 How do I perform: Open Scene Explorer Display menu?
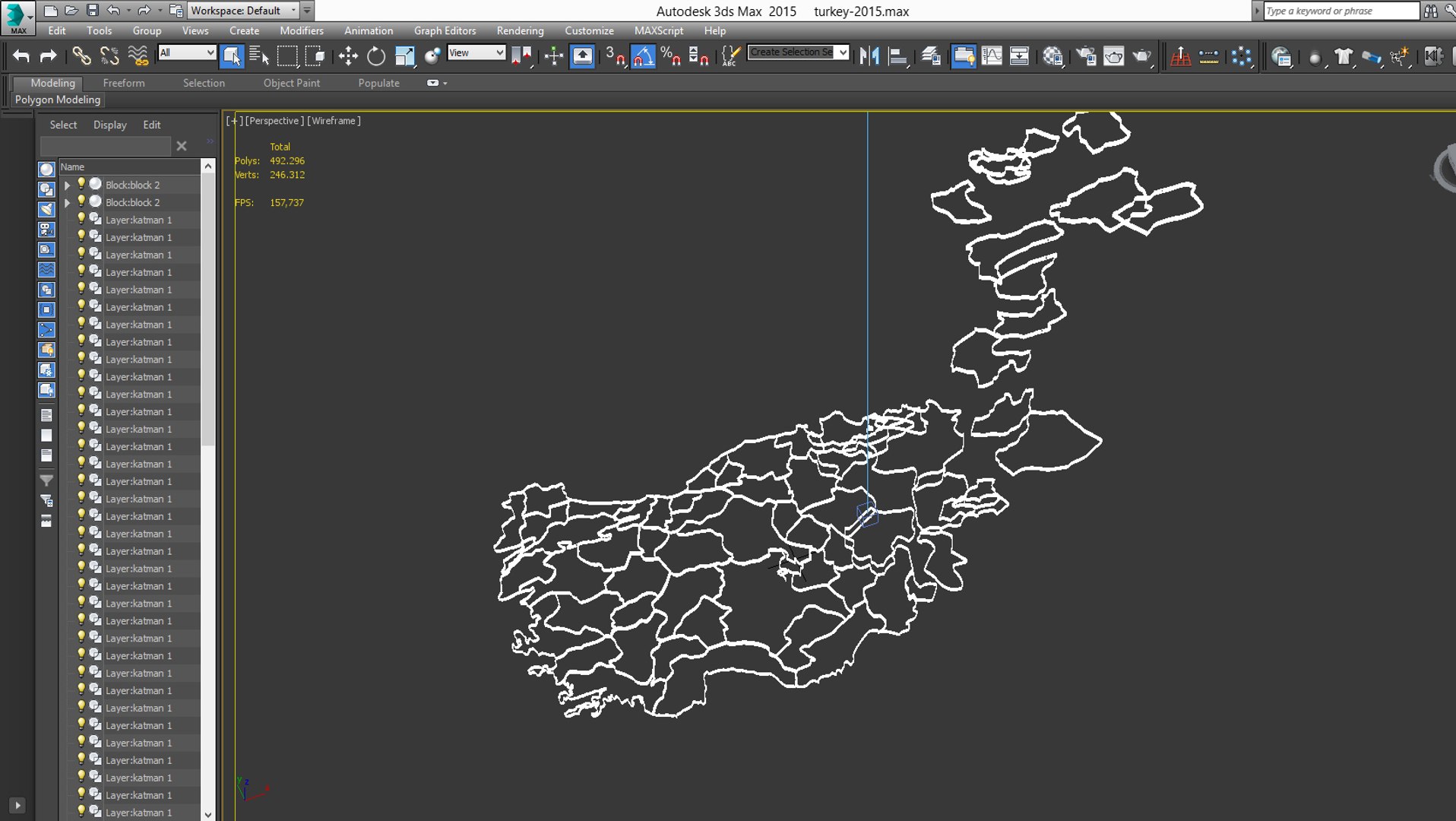coord(110,125)
